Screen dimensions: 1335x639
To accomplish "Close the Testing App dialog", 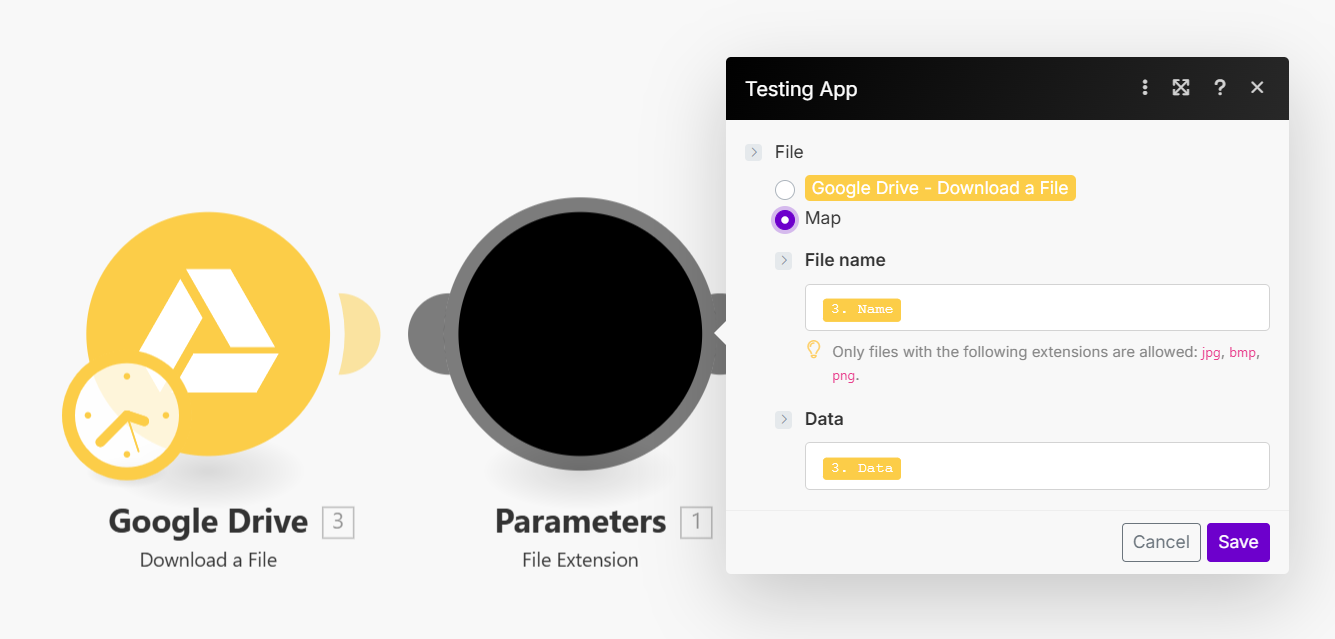I will tap(1257, 88).
